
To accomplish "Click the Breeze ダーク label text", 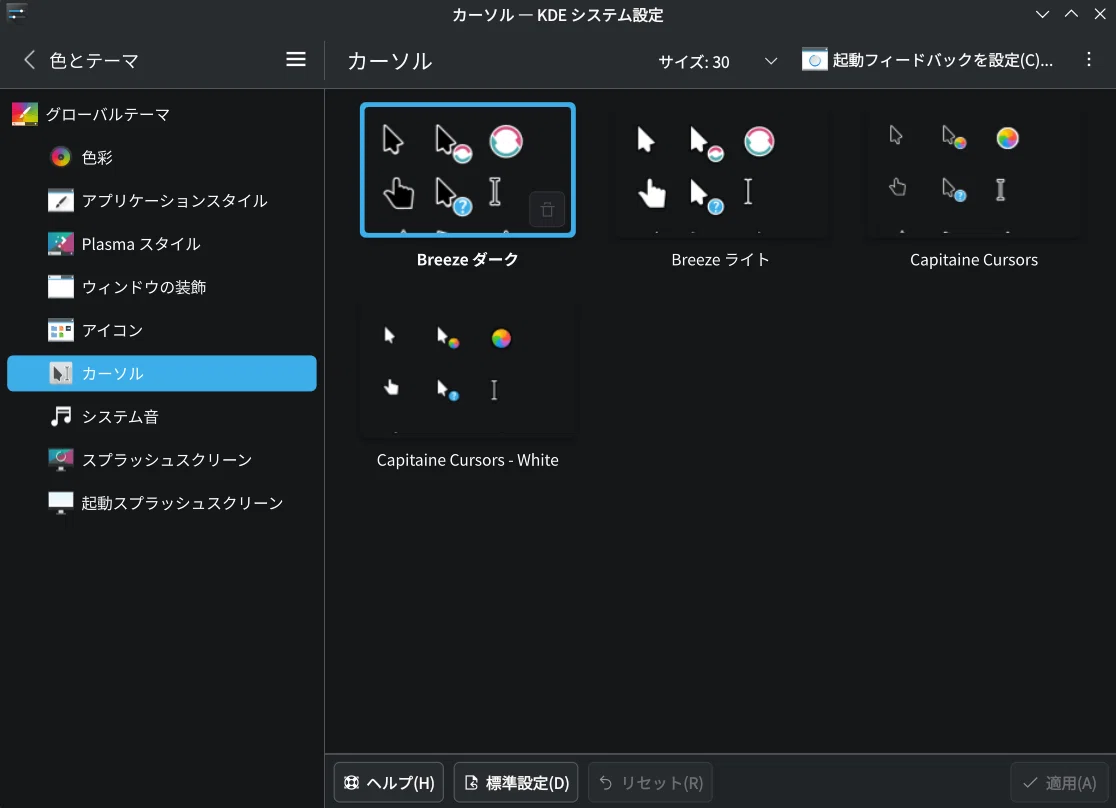I will [x=468, y=259].
